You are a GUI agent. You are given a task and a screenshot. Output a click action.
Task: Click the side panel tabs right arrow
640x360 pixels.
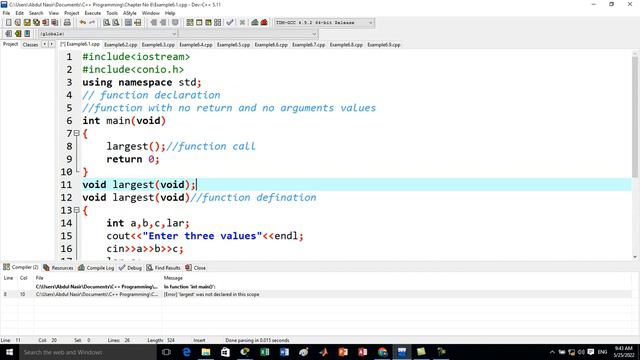[51, 44]
